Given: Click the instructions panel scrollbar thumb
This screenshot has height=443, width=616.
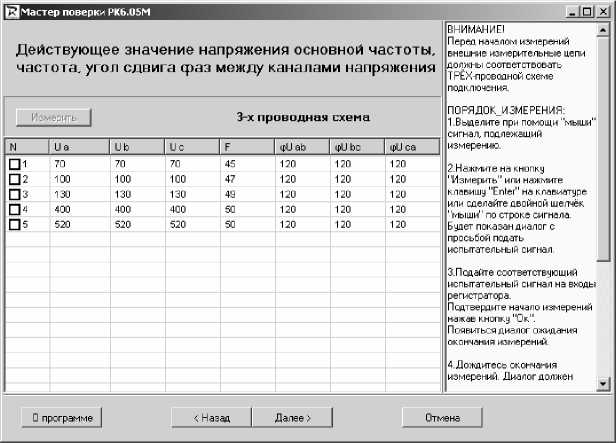Looking at the screenshot, I should [603, 148].
